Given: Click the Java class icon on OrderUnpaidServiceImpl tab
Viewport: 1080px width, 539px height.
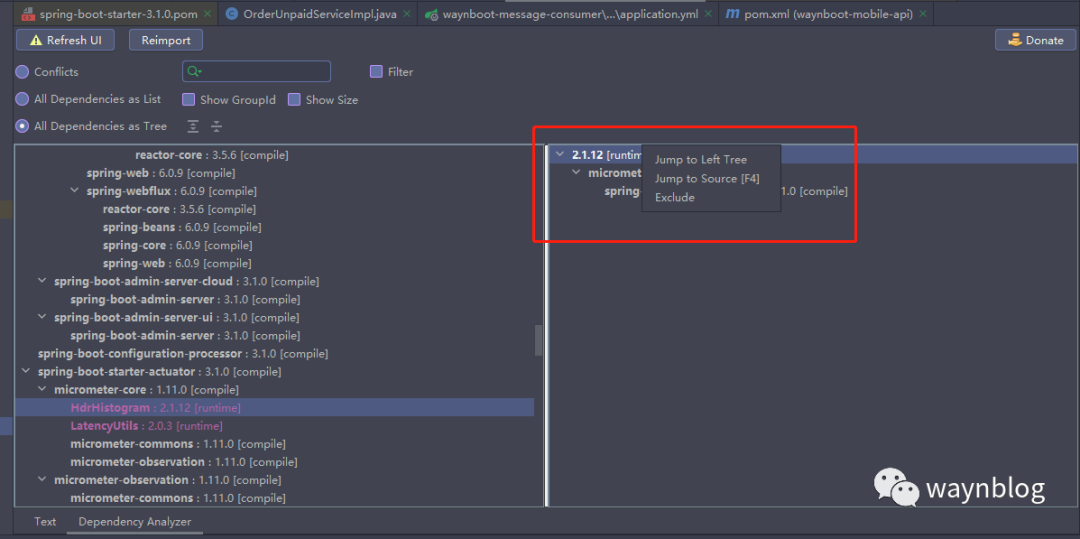Looking at the screenshot, I should click(x=232, y=14).
